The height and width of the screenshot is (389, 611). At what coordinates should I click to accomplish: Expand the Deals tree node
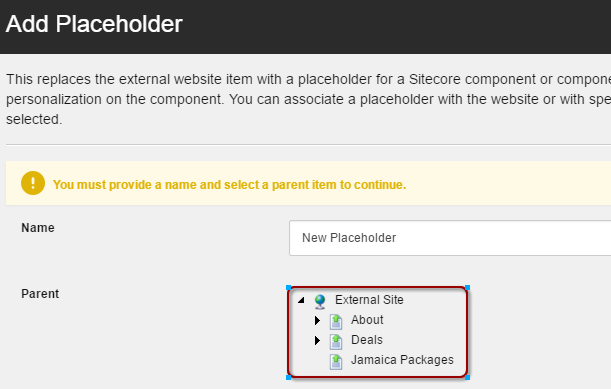(x=317, y=340)
